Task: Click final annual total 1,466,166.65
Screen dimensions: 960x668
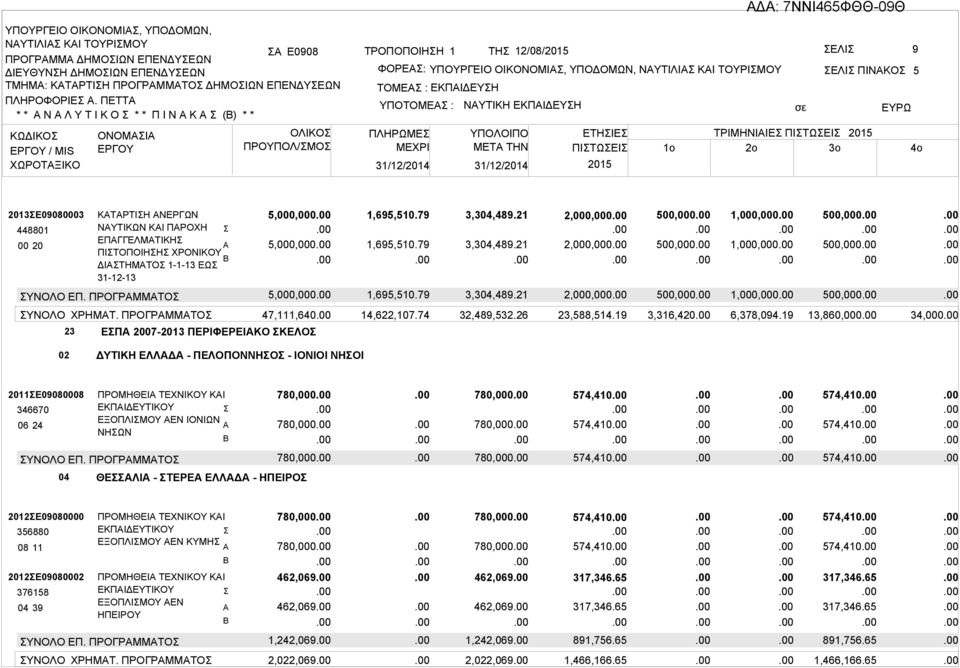Action: pos(595,661)
